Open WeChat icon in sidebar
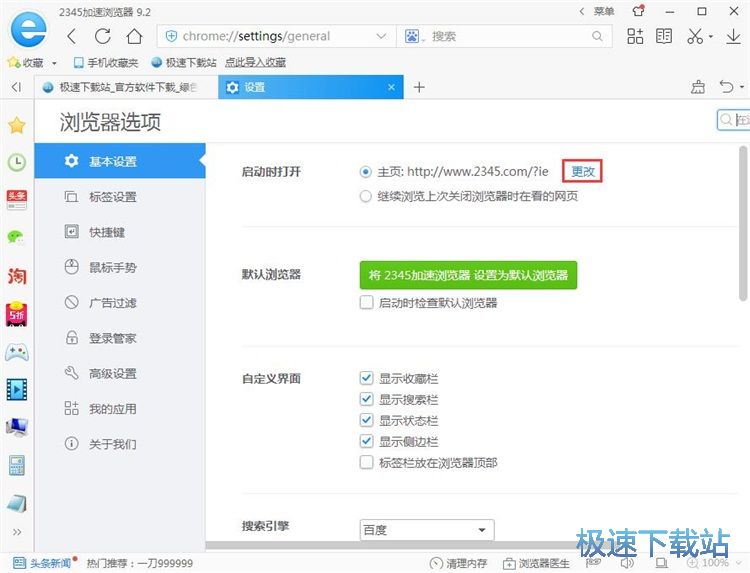 pos(17,237)
